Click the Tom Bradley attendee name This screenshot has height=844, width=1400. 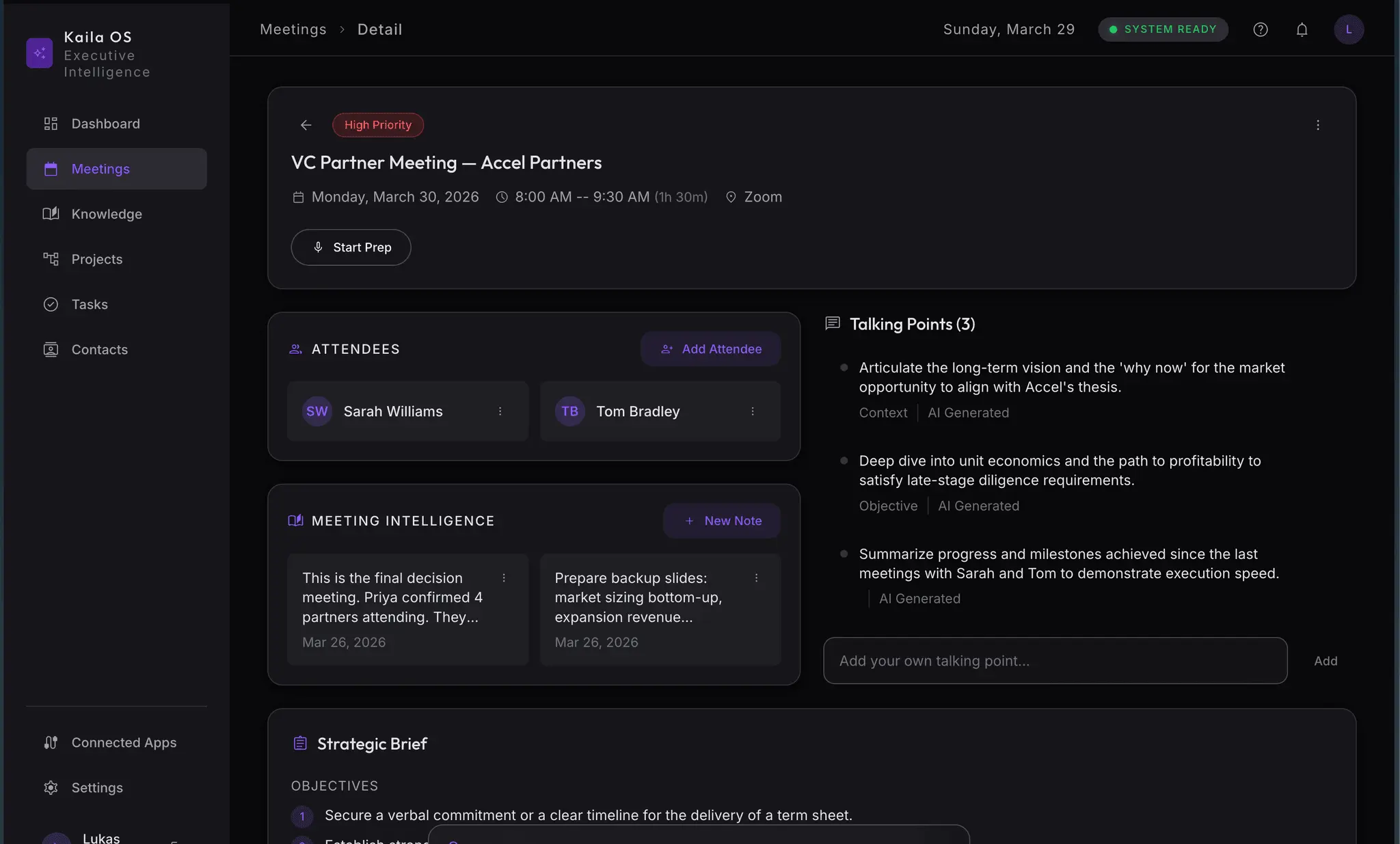[x=638, y=411]
